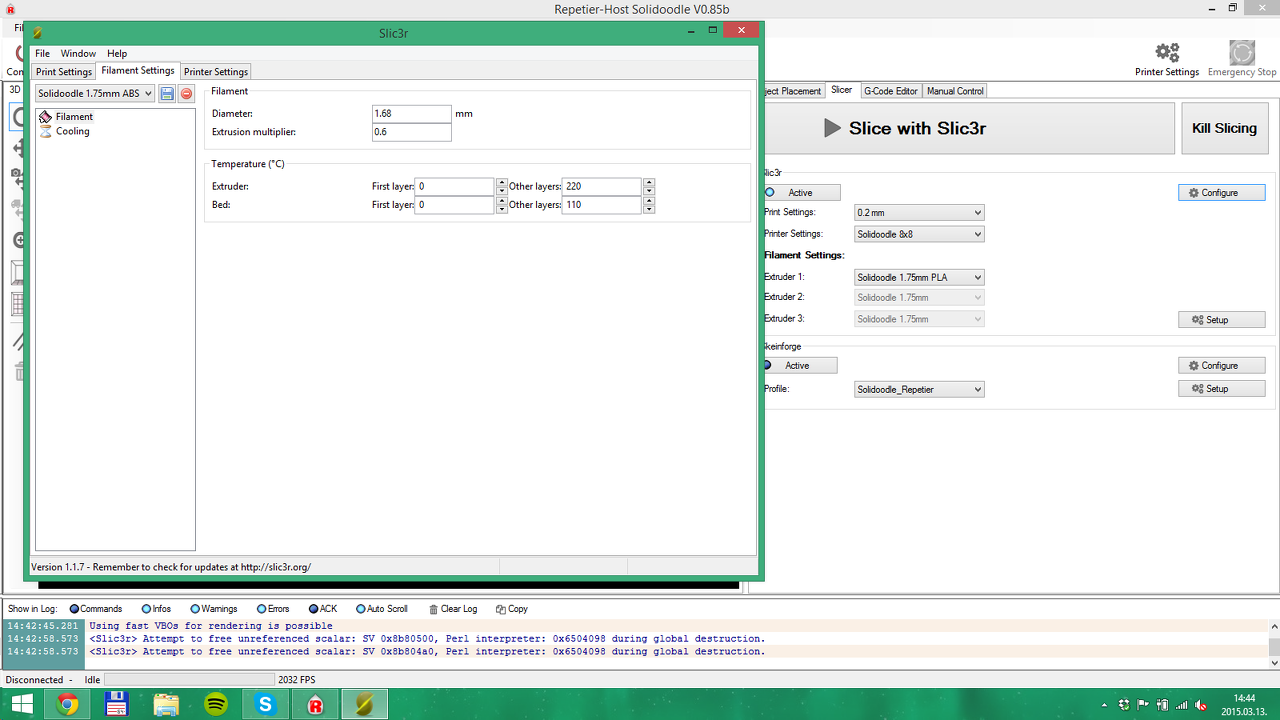Screen dimensions: 1280x720
Task: Switch to Repetier-Host via taskbar icon
Action: click(x=315, y=704)
